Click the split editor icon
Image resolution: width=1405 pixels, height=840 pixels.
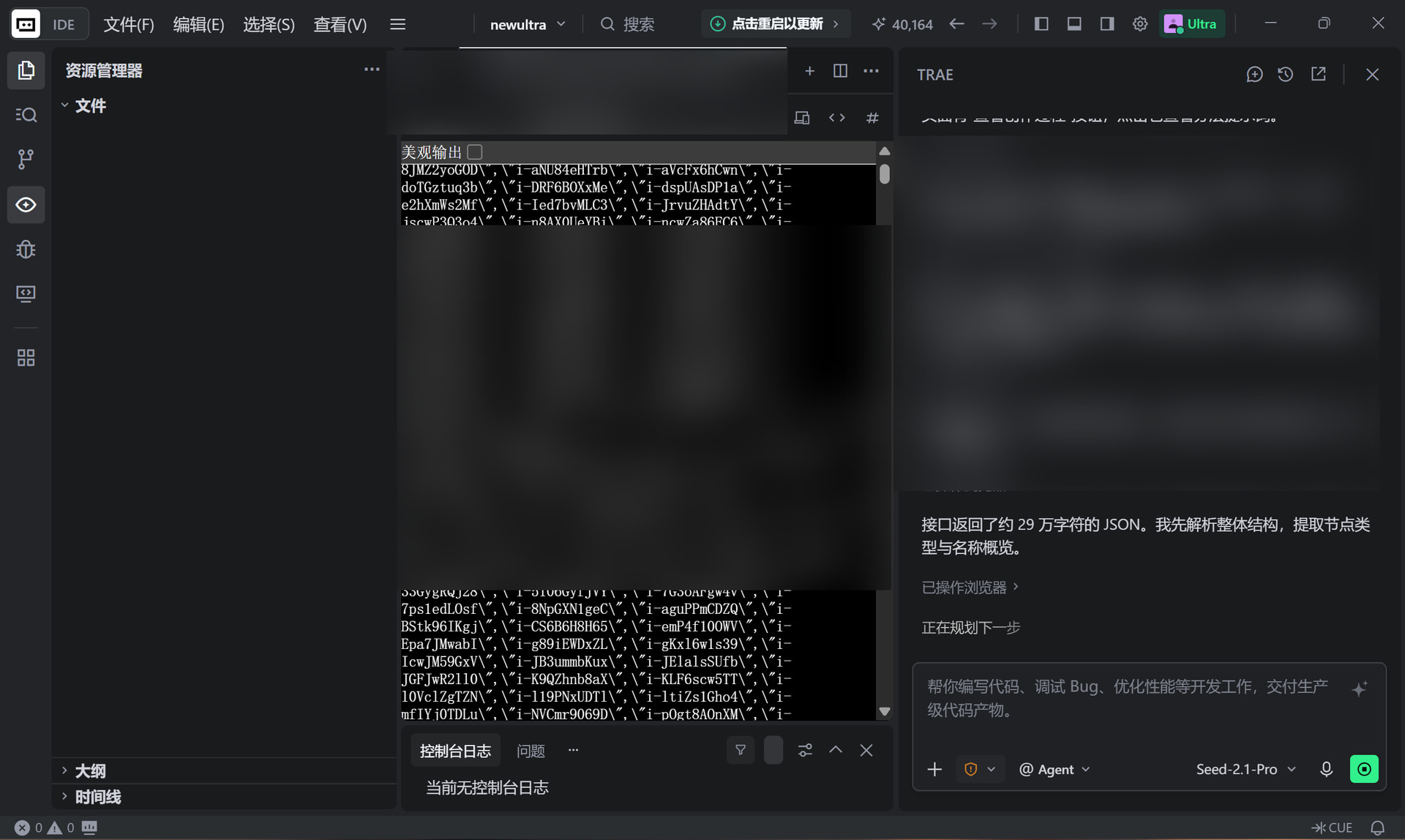click(x=840, y=71)
